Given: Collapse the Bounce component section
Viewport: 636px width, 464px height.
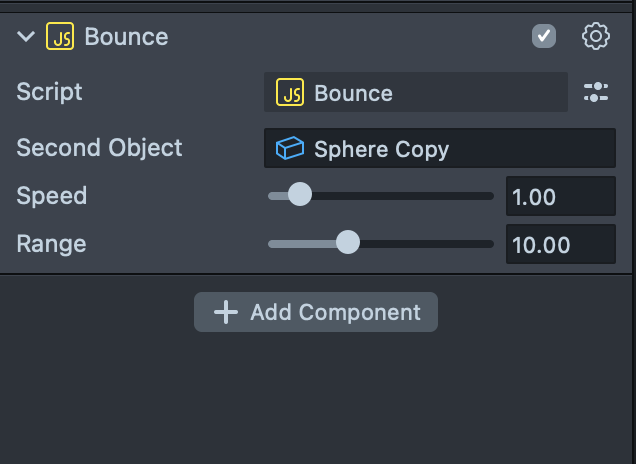Looking at the screenshot, I should click(26, 37).
